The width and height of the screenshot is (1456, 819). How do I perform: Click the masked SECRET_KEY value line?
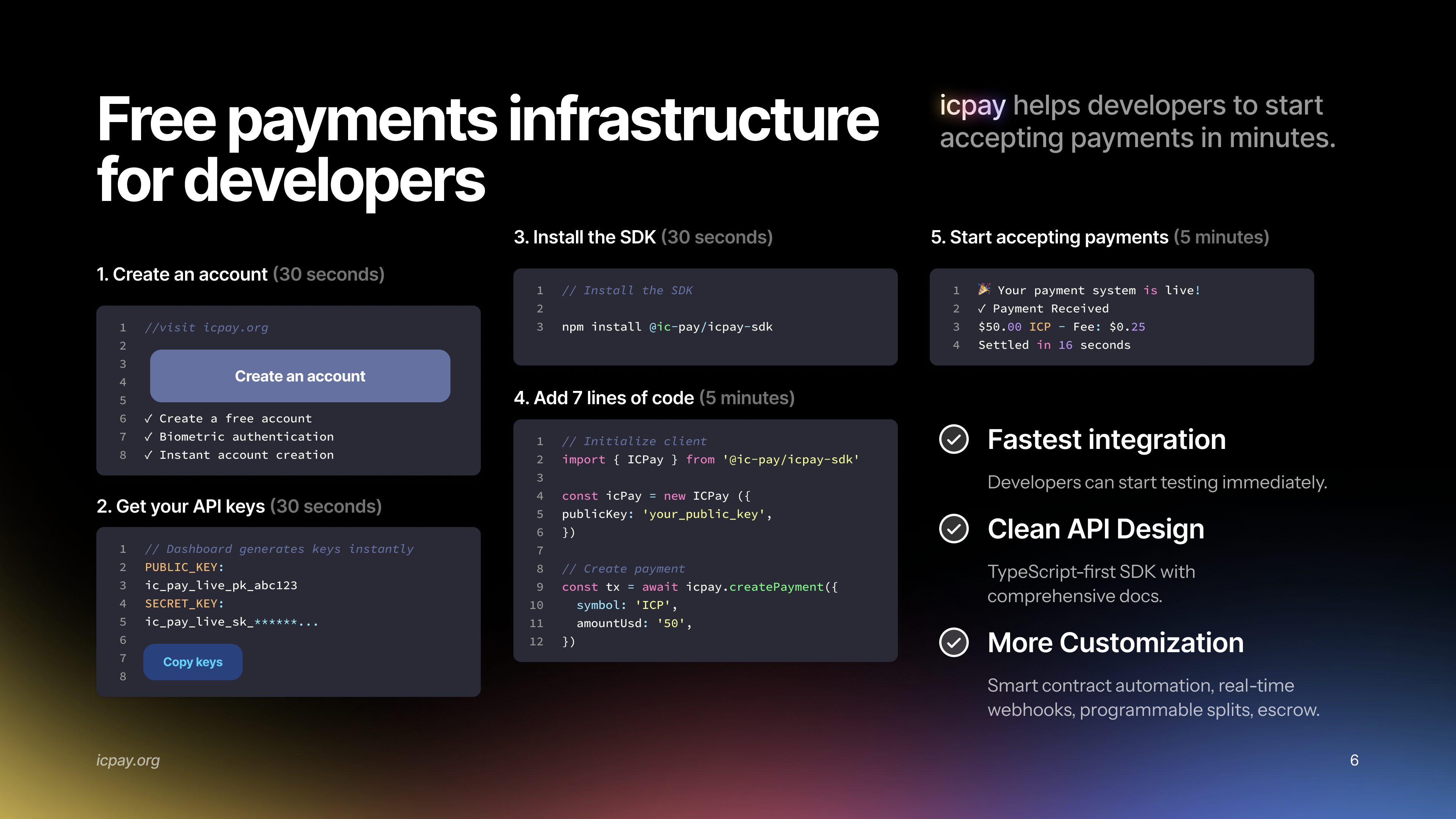pos(232,622)
